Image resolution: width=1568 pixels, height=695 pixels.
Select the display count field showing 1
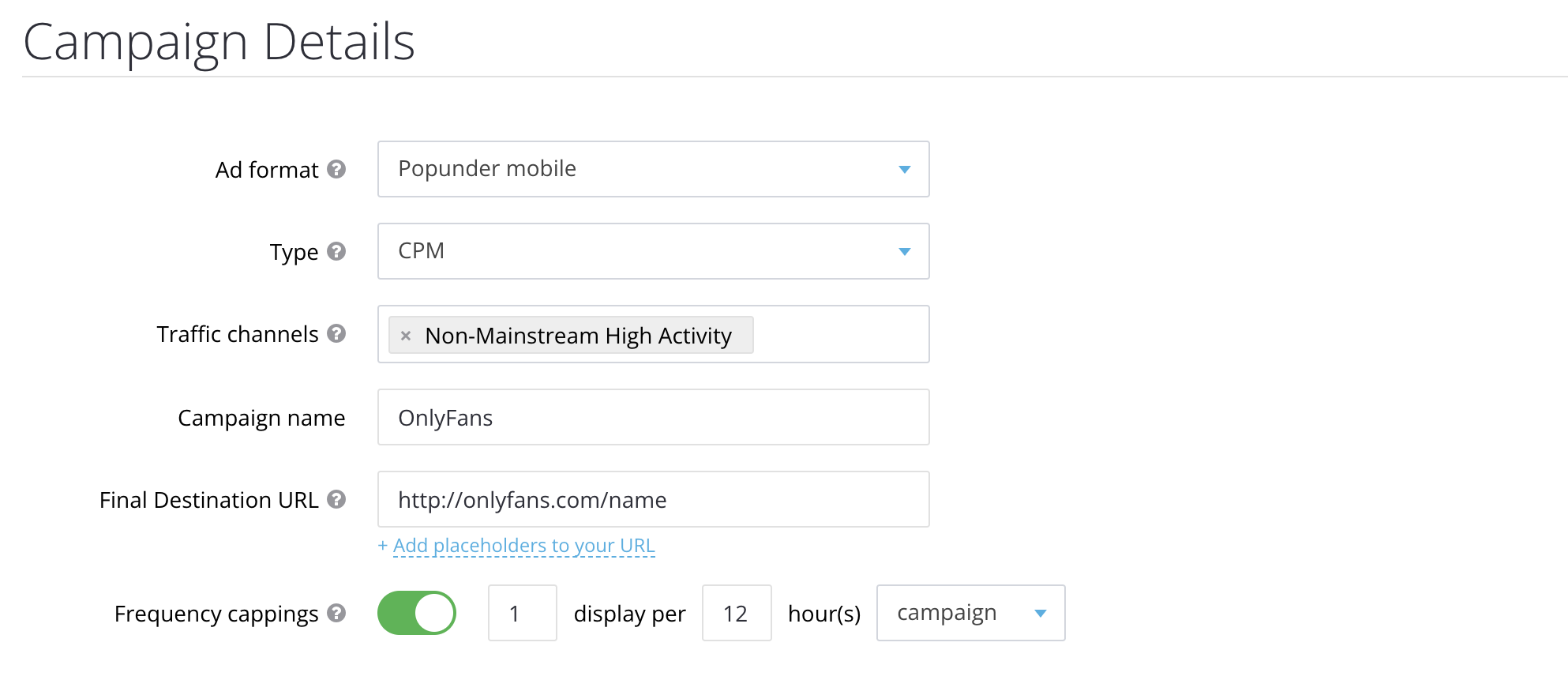(x=522, y=614)
